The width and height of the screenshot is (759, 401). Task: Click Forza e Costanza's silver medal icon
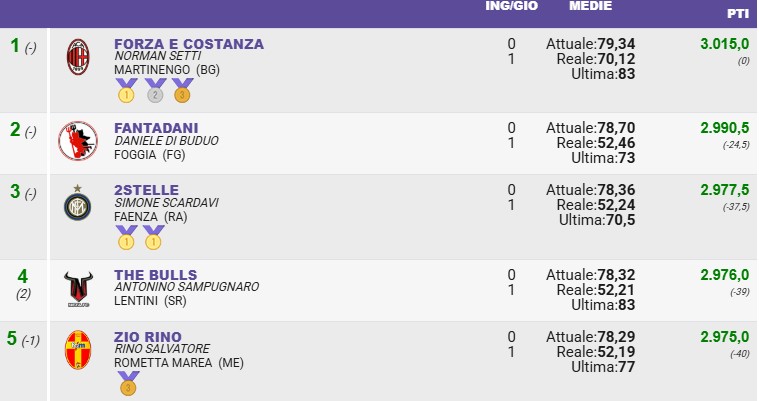155,91
